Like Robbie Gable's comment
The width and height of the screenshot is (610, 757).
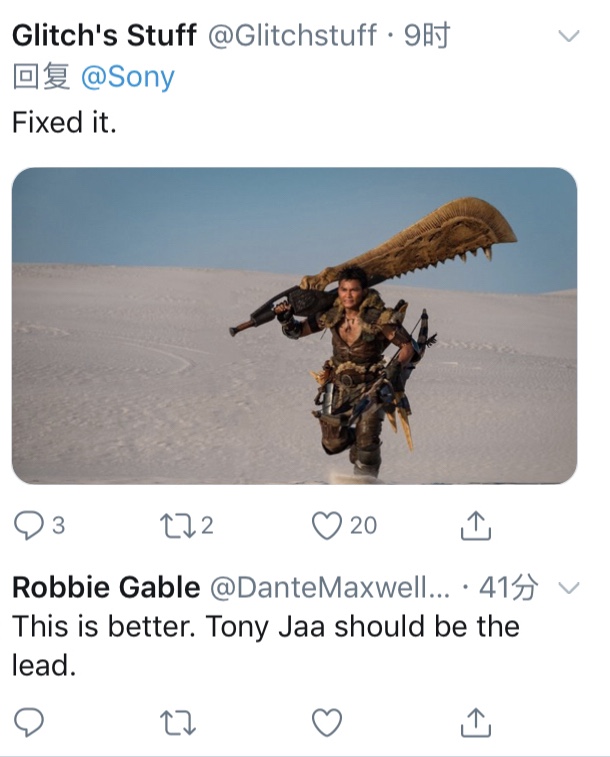click(x=327, y=722)
